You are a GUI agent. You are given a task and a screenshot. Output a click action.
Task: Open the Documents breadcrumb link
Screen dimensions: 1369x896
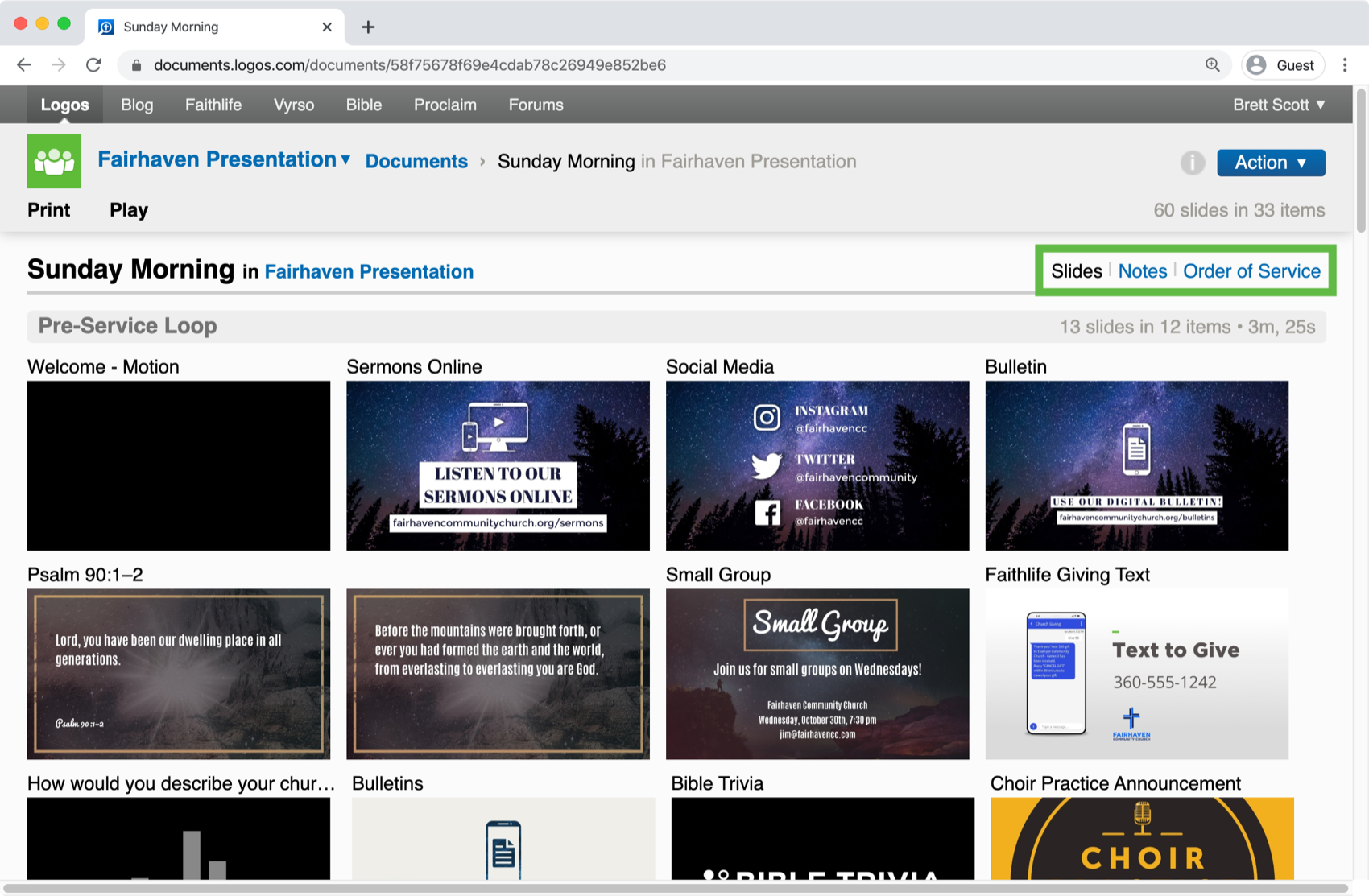pos(416,162)
